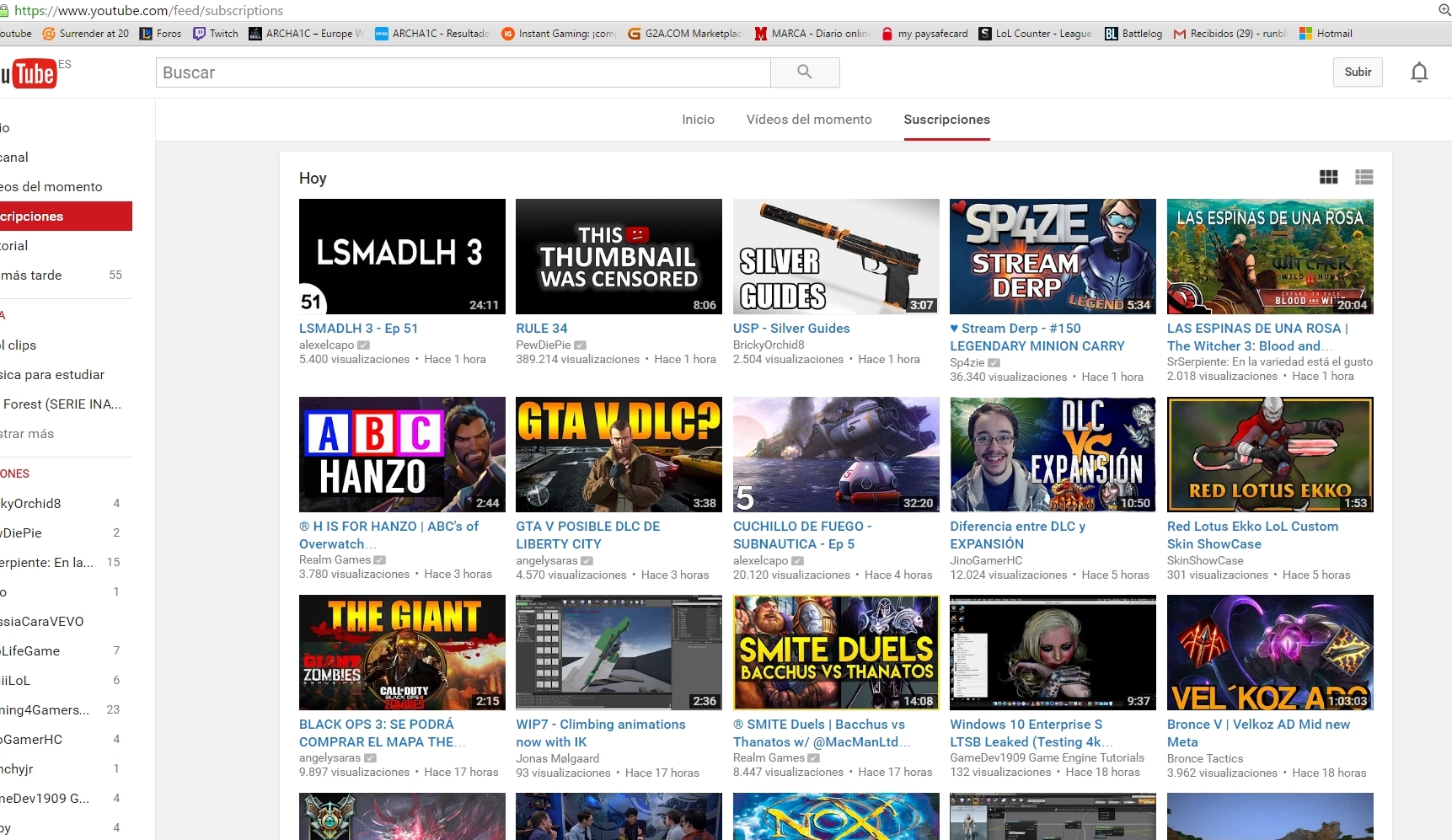The width and height of the screenshot is (1452, 840).
Task: Open the MARCA Diario online bookmark
Action: [x=812, y=34]
